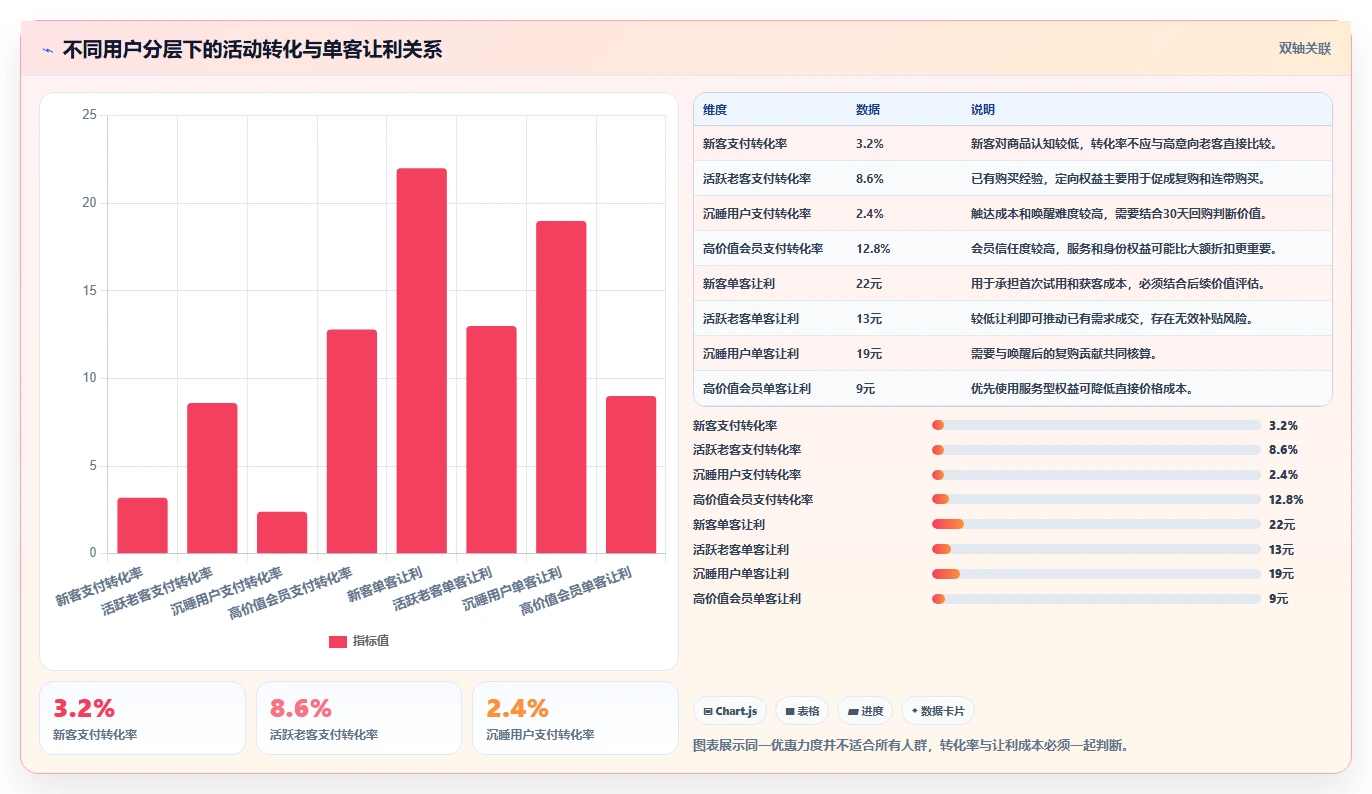Select the 数据卡片 tag label
Image resolution: width=1372 pixels, height=794 pixels.
click(x=943, y=711)
